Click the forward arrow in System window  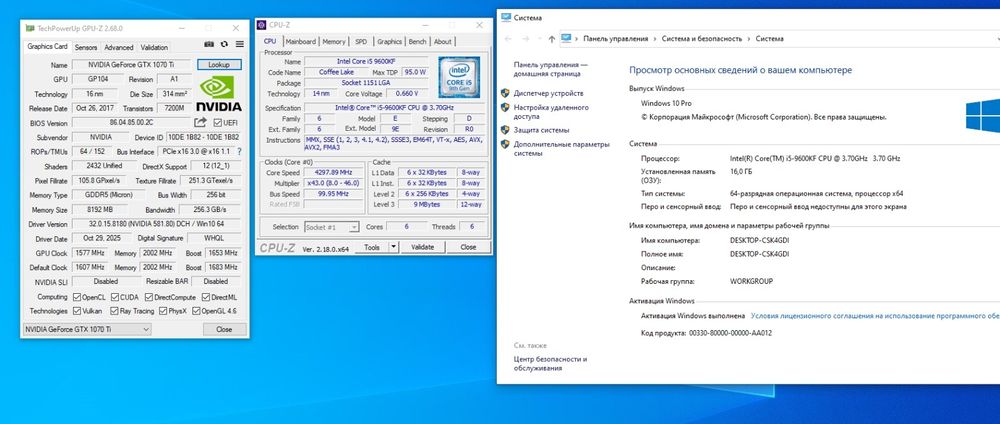pos(526,39)
